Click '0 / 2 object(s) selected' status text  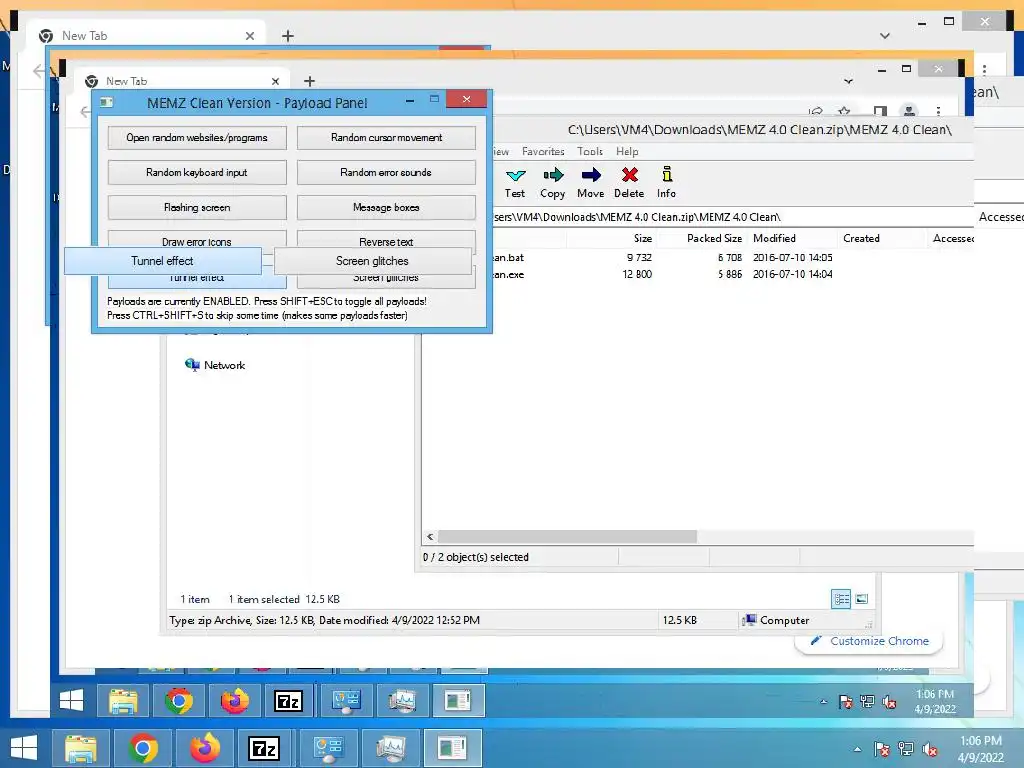(x=475, y=557)
